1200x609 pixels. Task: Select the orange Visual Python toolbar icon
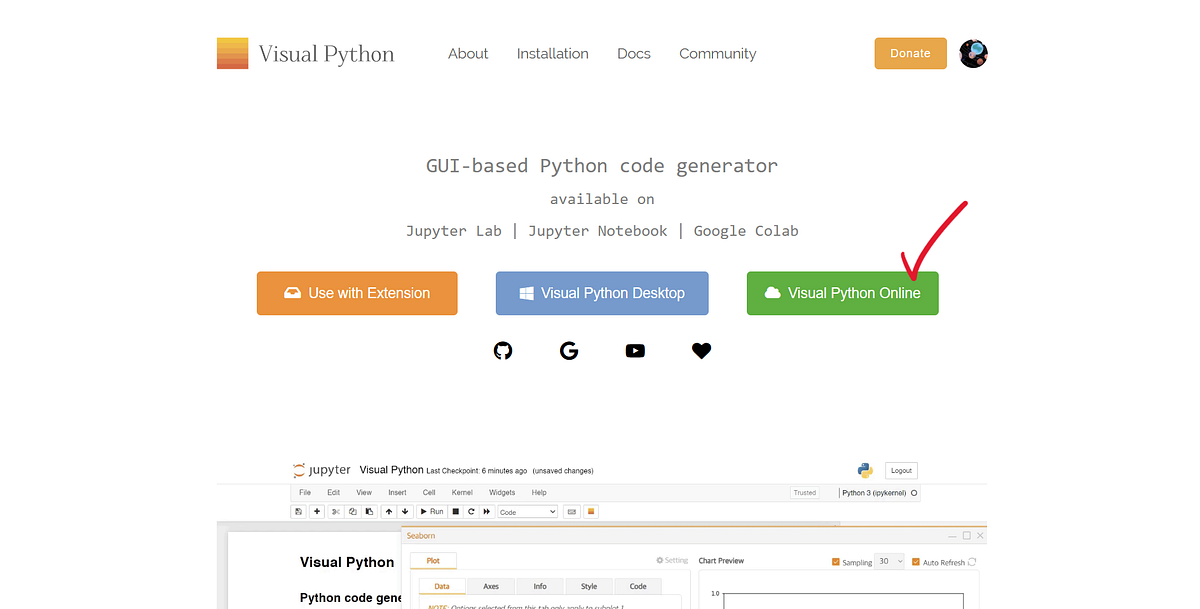(590, 511)
